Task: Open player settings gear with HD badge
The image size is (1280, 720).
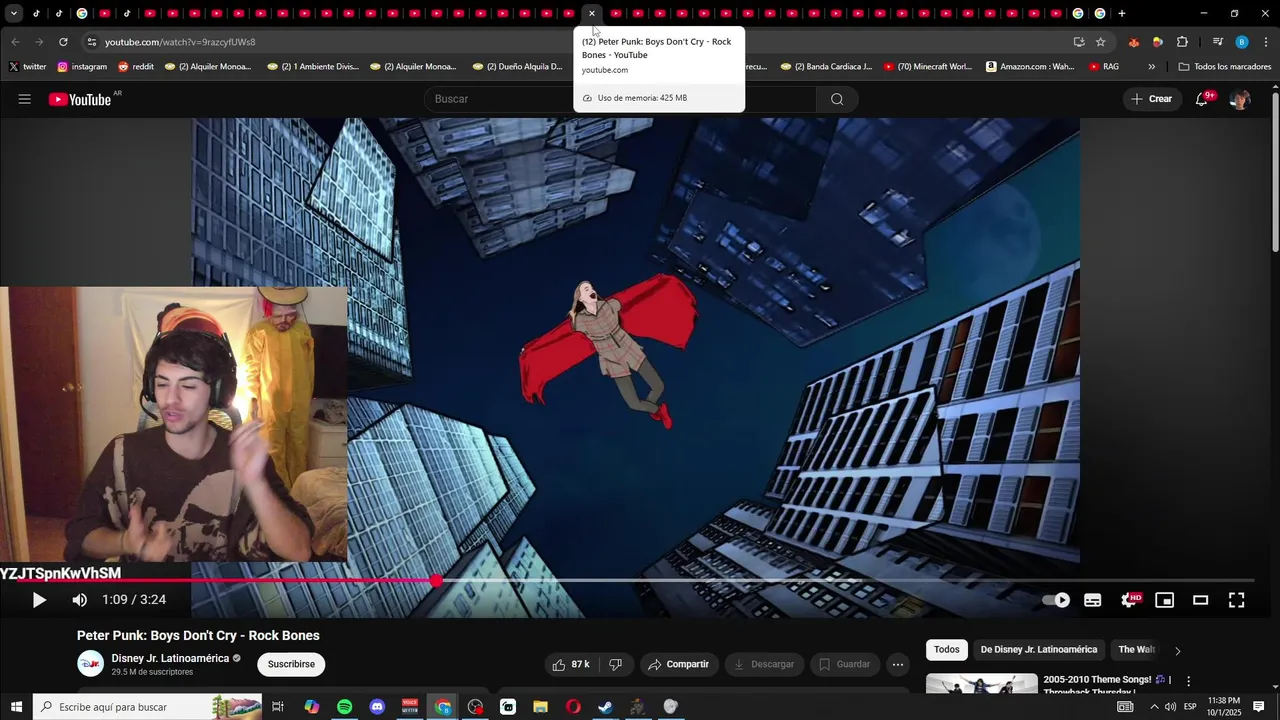Action: click(x=1130, y=600)
